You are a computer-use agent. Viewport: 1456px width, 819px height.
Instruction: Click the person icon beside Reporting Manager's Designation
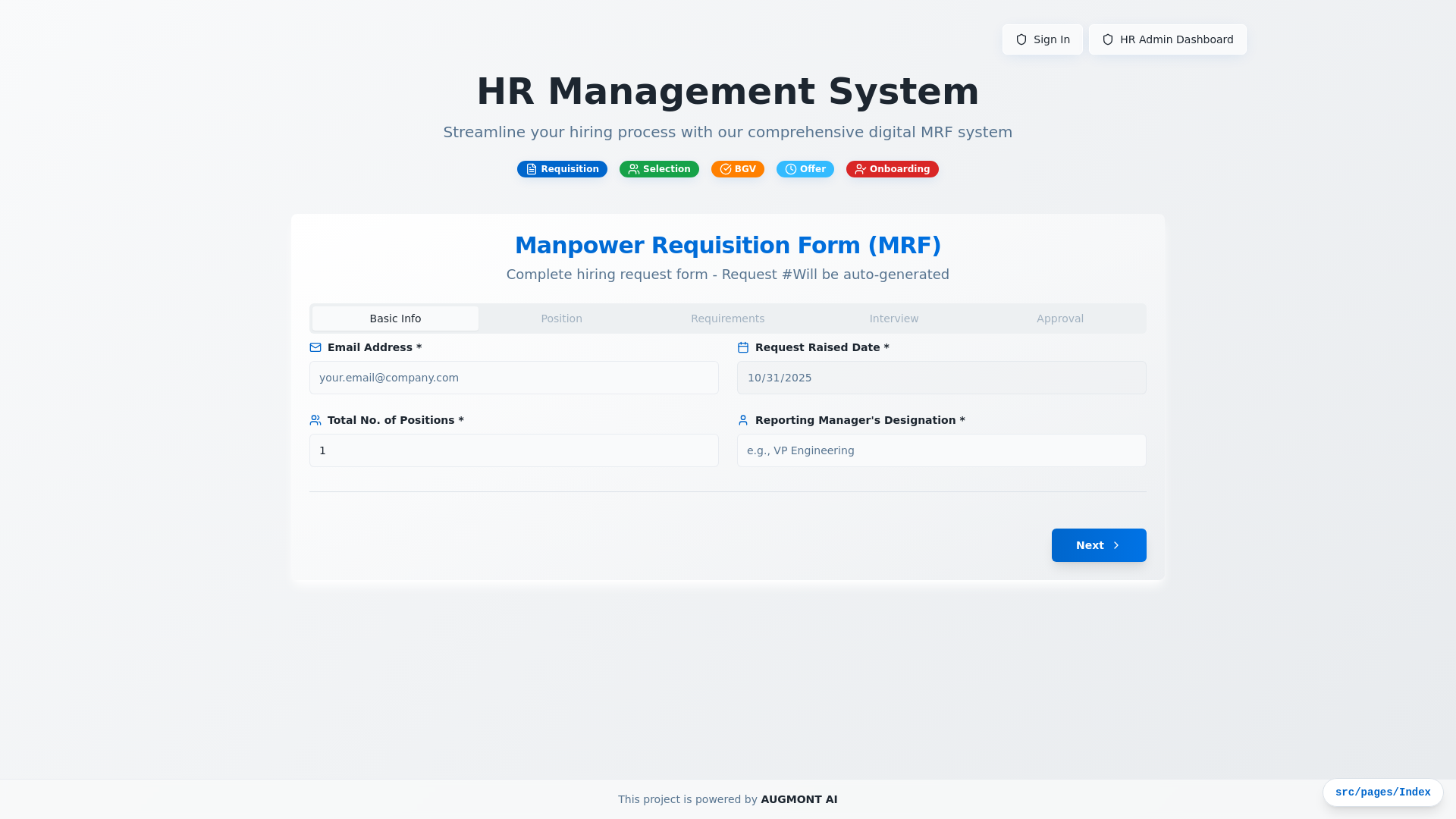click(x=743, y=420)
